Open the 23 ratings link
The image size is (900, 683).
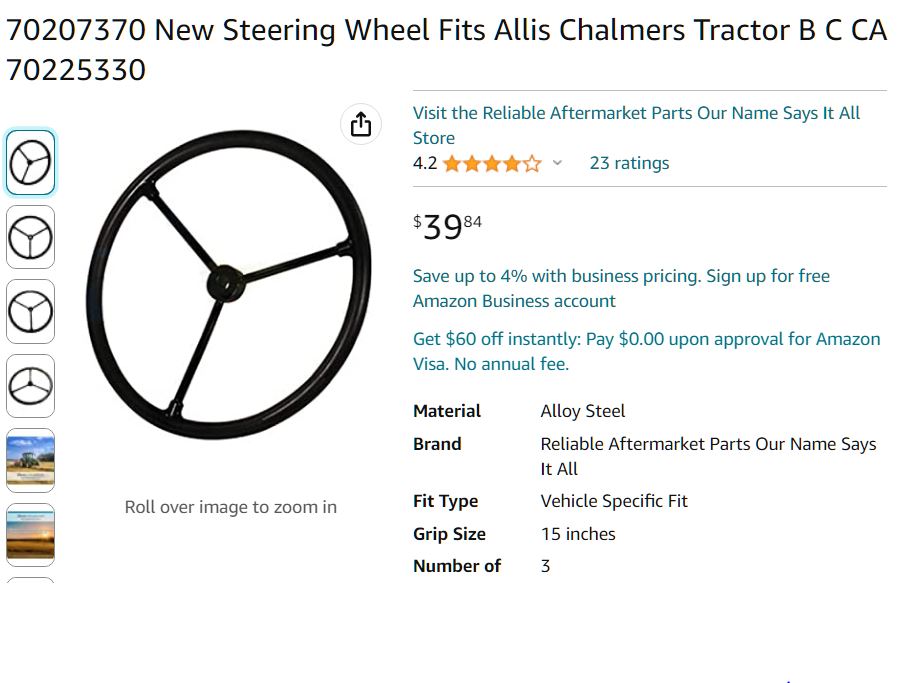(x=629, y=163)
